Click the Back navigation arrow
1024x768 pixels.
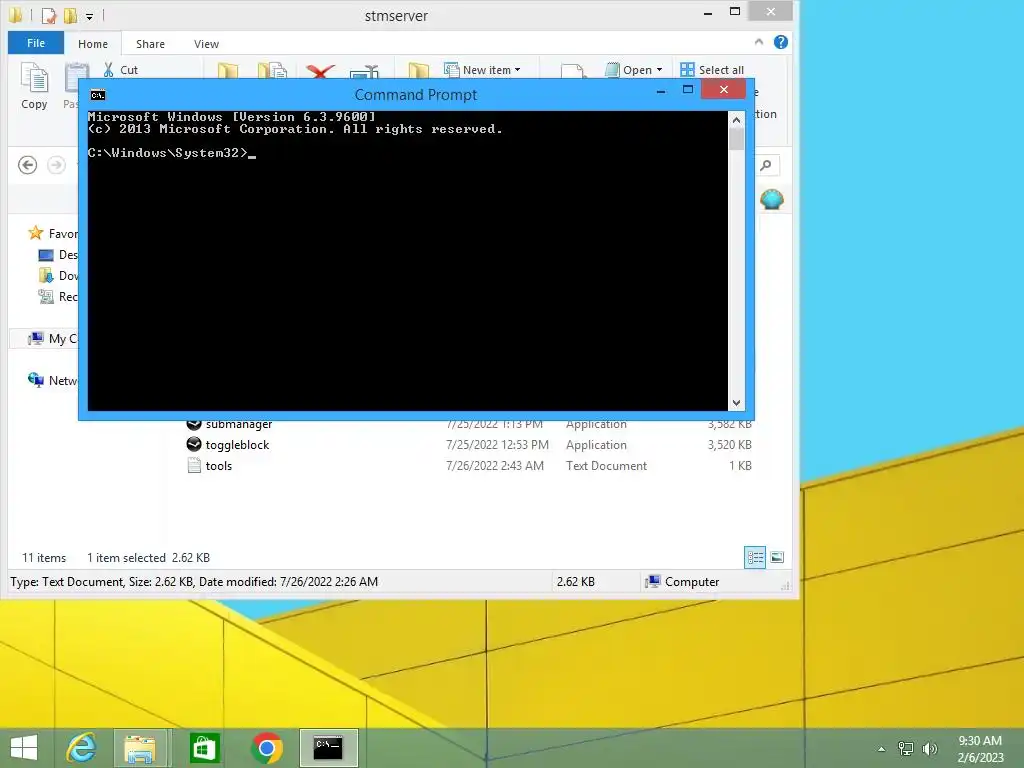(x=27, y=165)
